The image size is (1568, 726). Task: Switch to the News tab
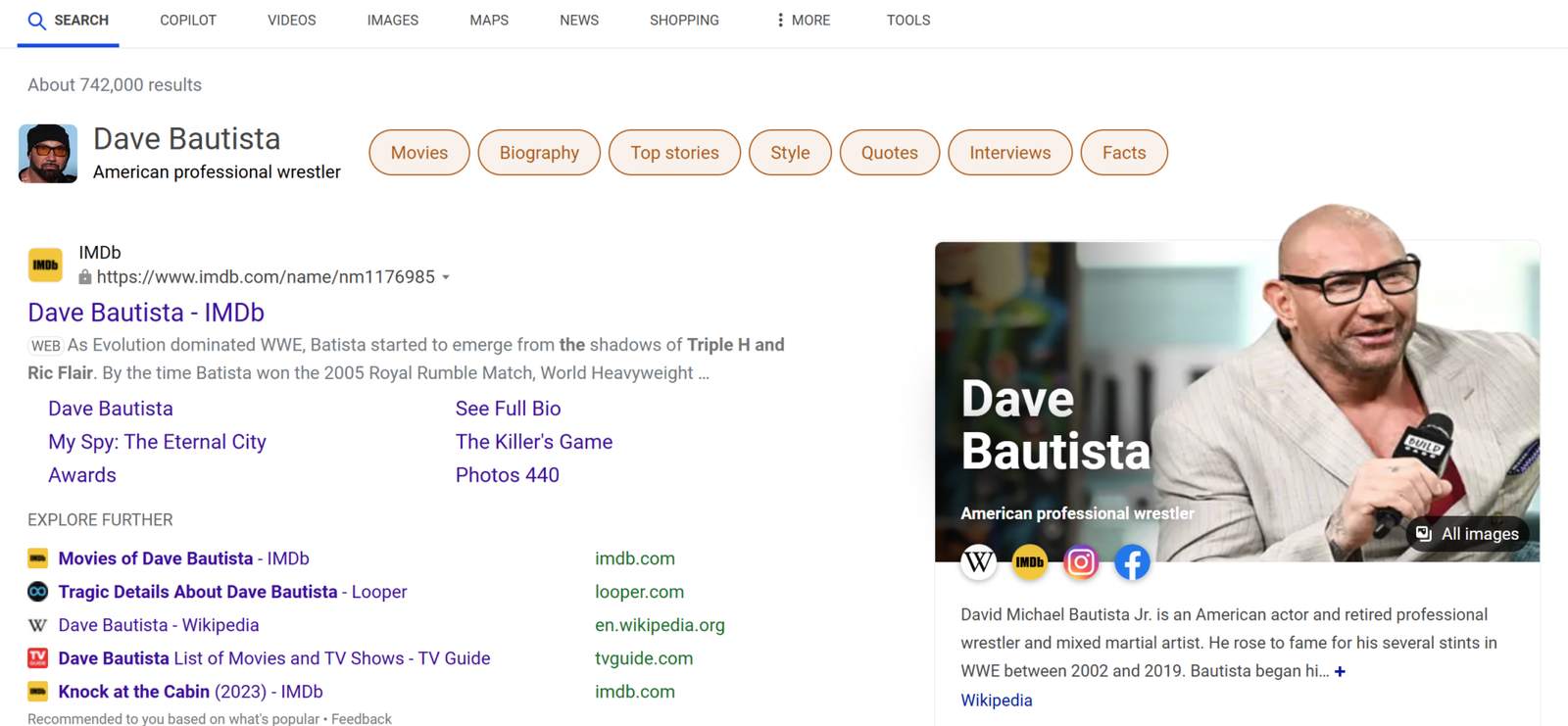(578, 21)
